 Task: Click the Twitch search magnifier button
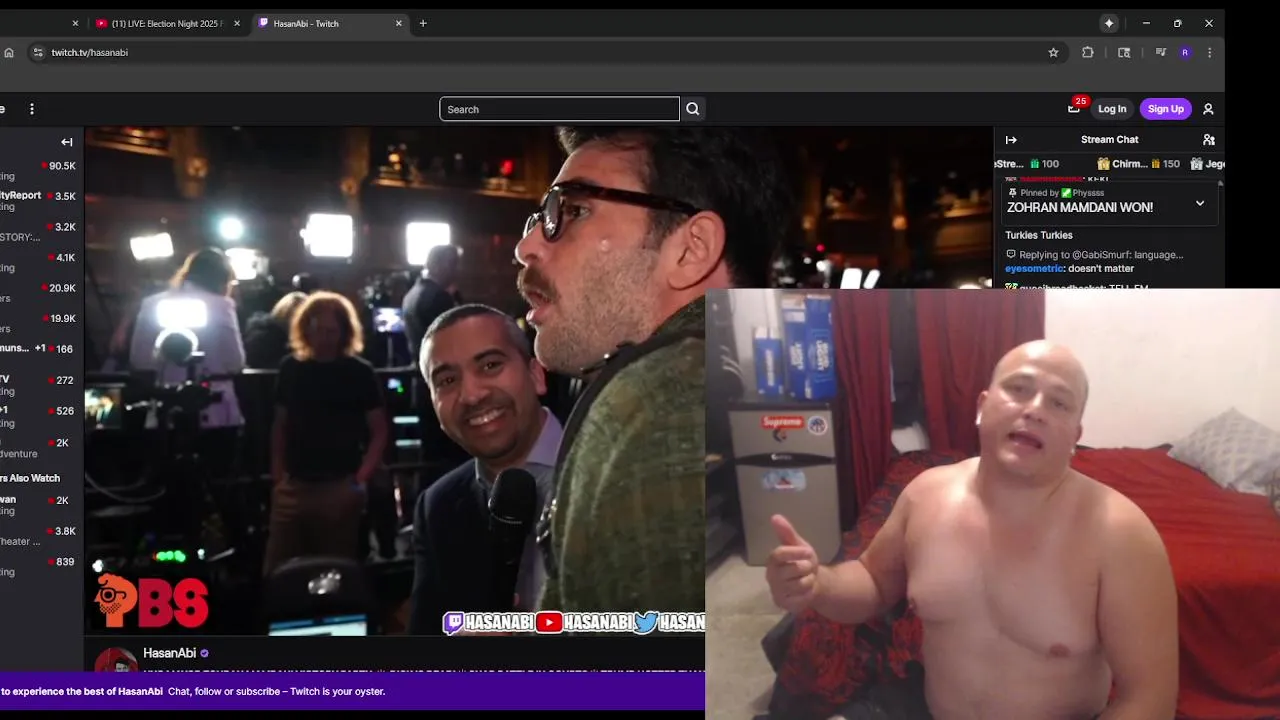pyautogui.click(x=693, y=109)
